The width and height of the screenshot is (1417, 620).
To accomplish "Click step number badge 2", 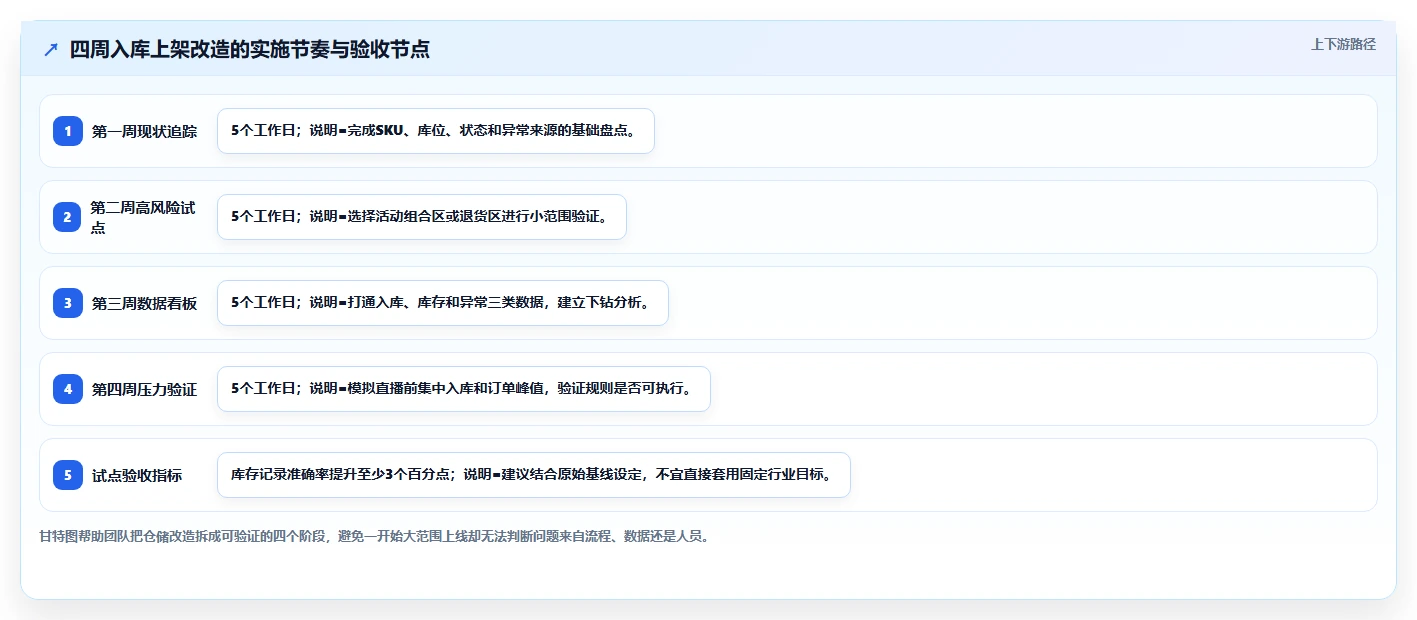I will (x=68, y=217).
